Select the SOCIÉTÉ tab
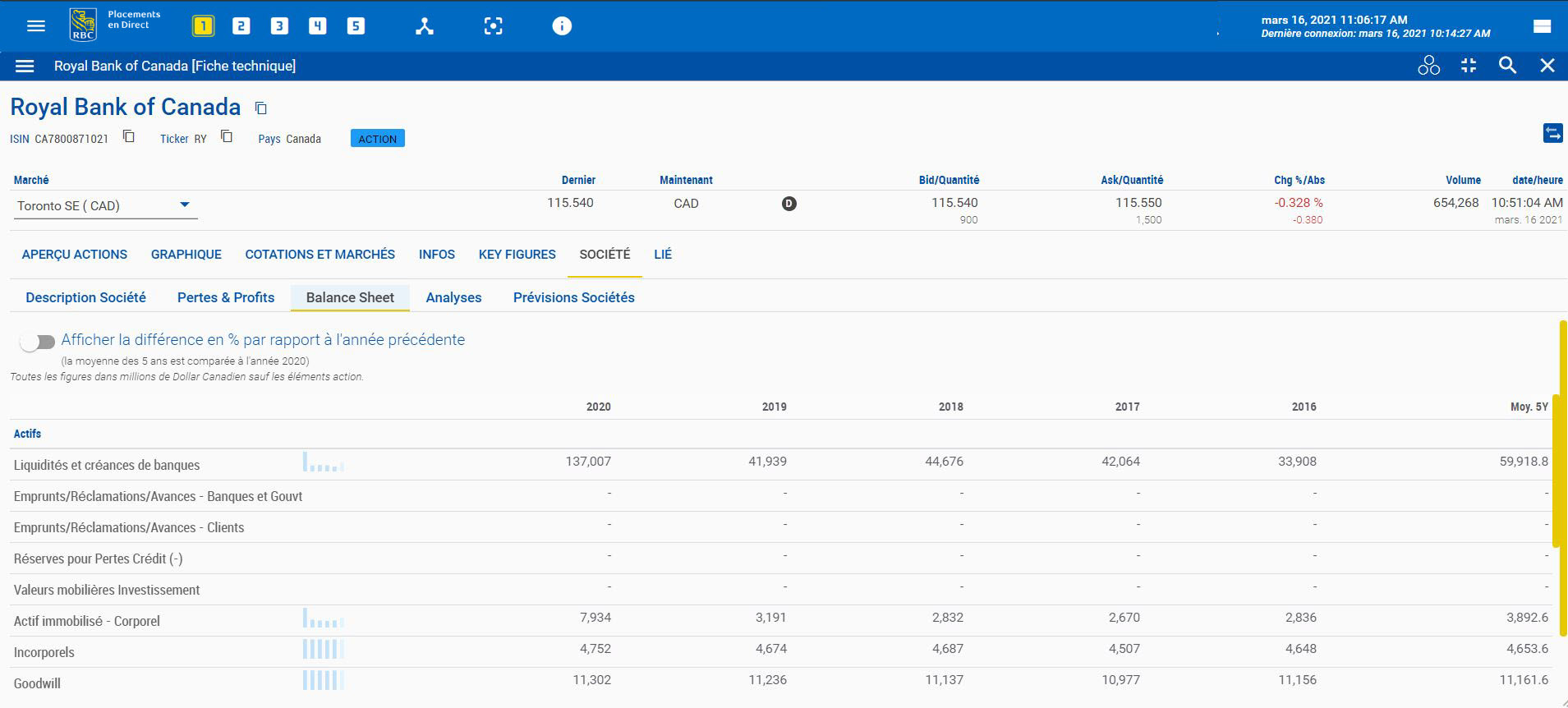Screen dimensions: 1568x708 coord(605,255)
